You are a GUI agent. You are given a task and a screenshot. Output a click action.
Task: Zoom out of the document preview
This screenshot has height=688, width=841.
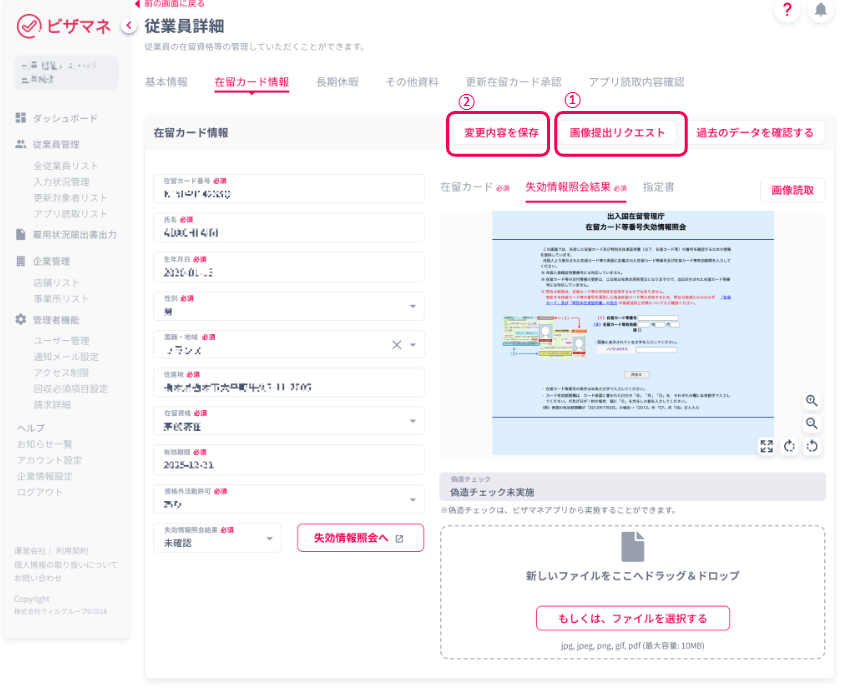811,423
